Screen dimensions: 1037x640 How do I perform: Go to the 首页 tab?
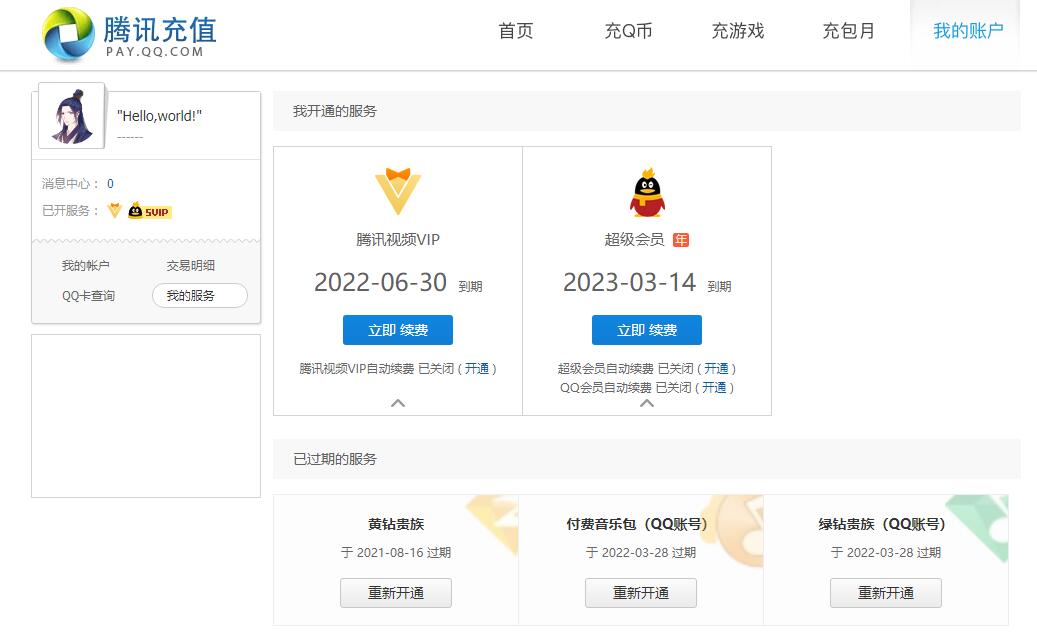(x=515, y=31)
